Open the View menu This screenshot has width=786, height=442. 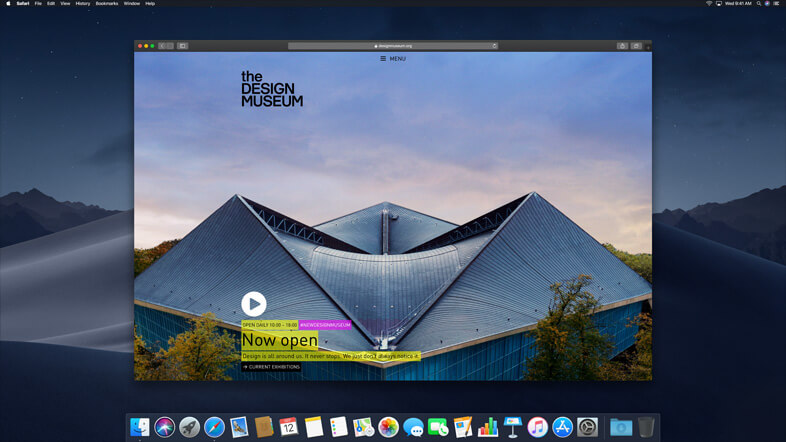[65, 4]
